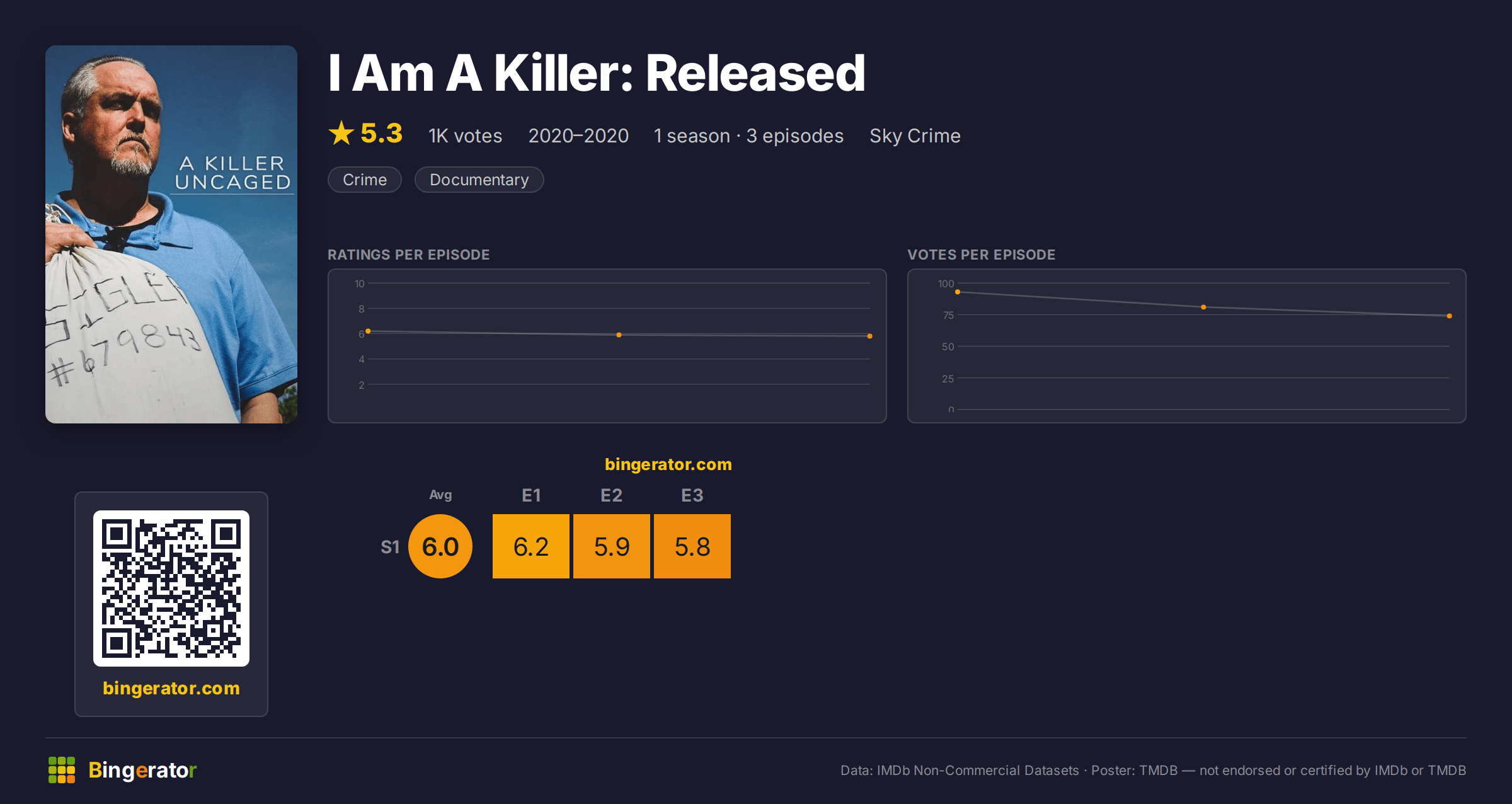Click the last point in votes chart
1512x804 pixels.
point(1450,316)
